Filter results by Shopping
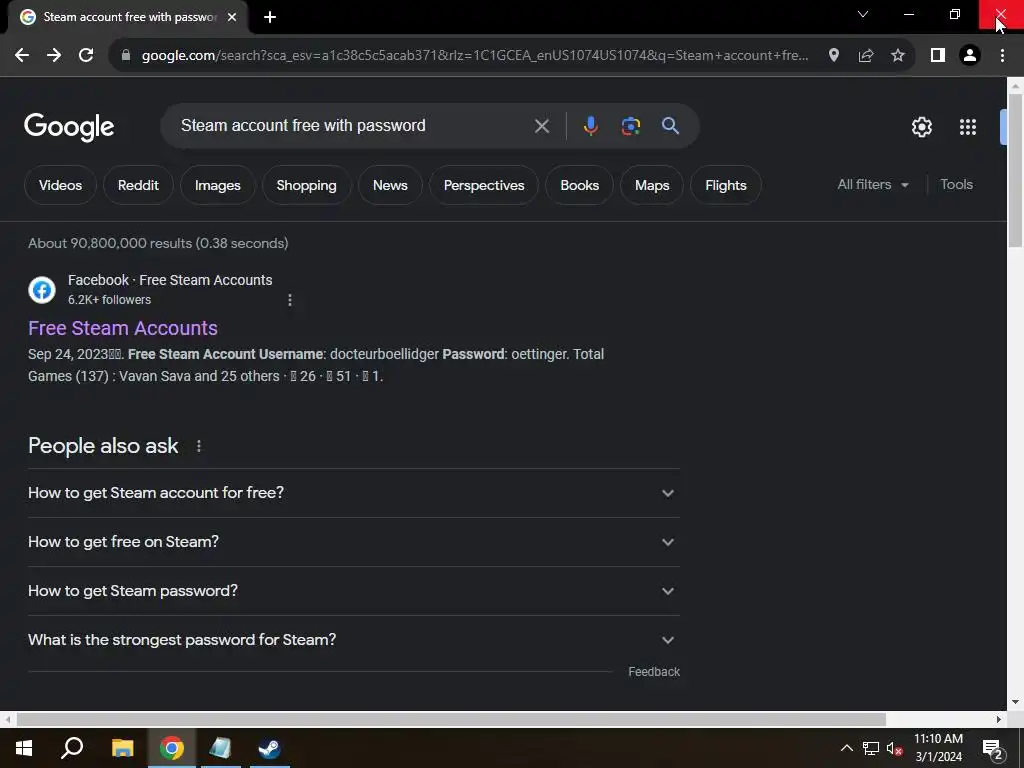Viewport: 1024px width, 768px height. click(306, 185)
